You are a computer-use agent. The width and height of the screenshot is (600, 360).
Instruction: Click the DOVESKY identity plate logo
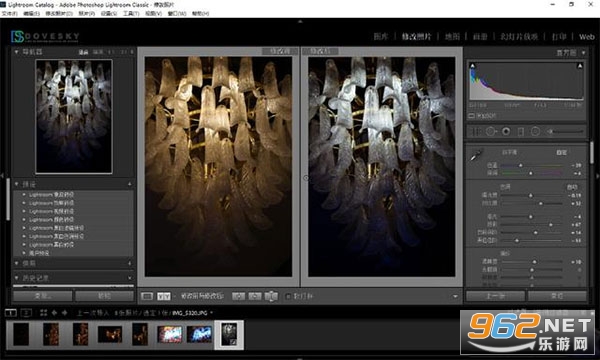(45, 36)
